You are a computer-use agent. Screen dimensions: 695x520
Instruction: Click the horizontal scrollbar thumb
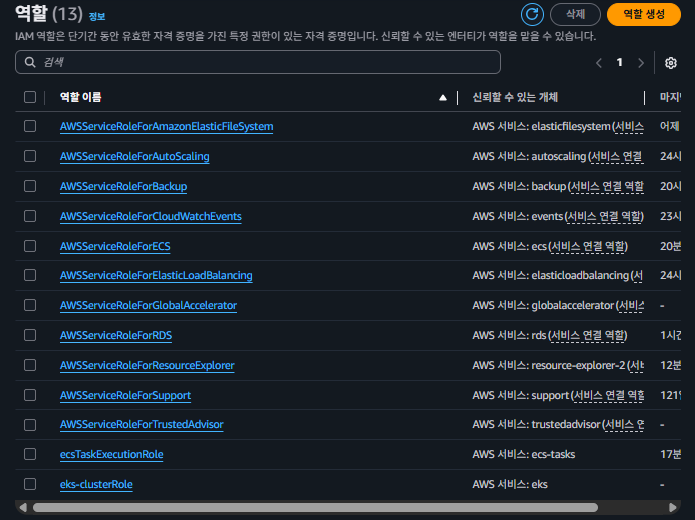coord(315,507)
